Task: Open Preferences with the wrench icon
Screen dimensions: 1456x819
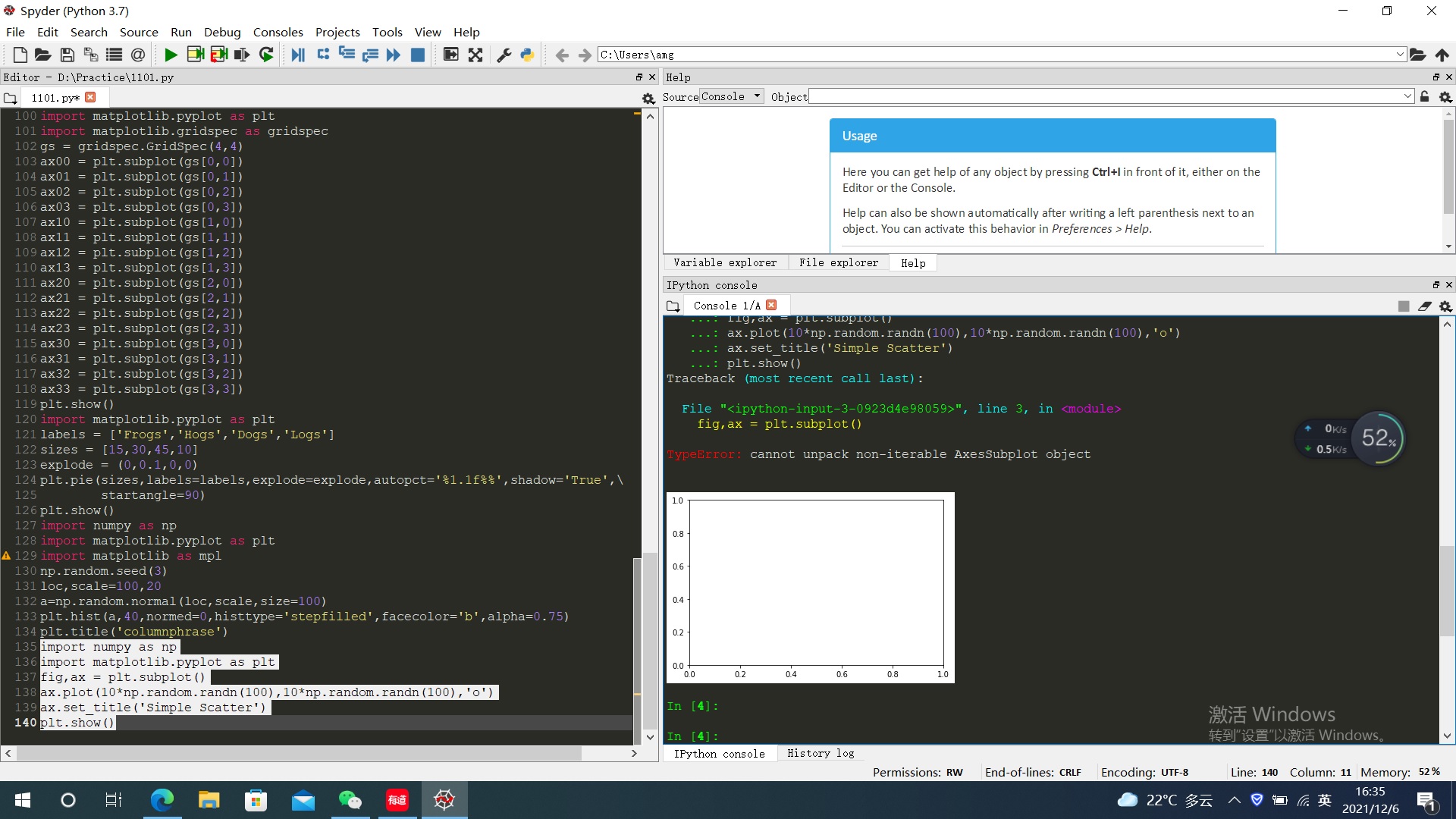Action: coord(504,55)
